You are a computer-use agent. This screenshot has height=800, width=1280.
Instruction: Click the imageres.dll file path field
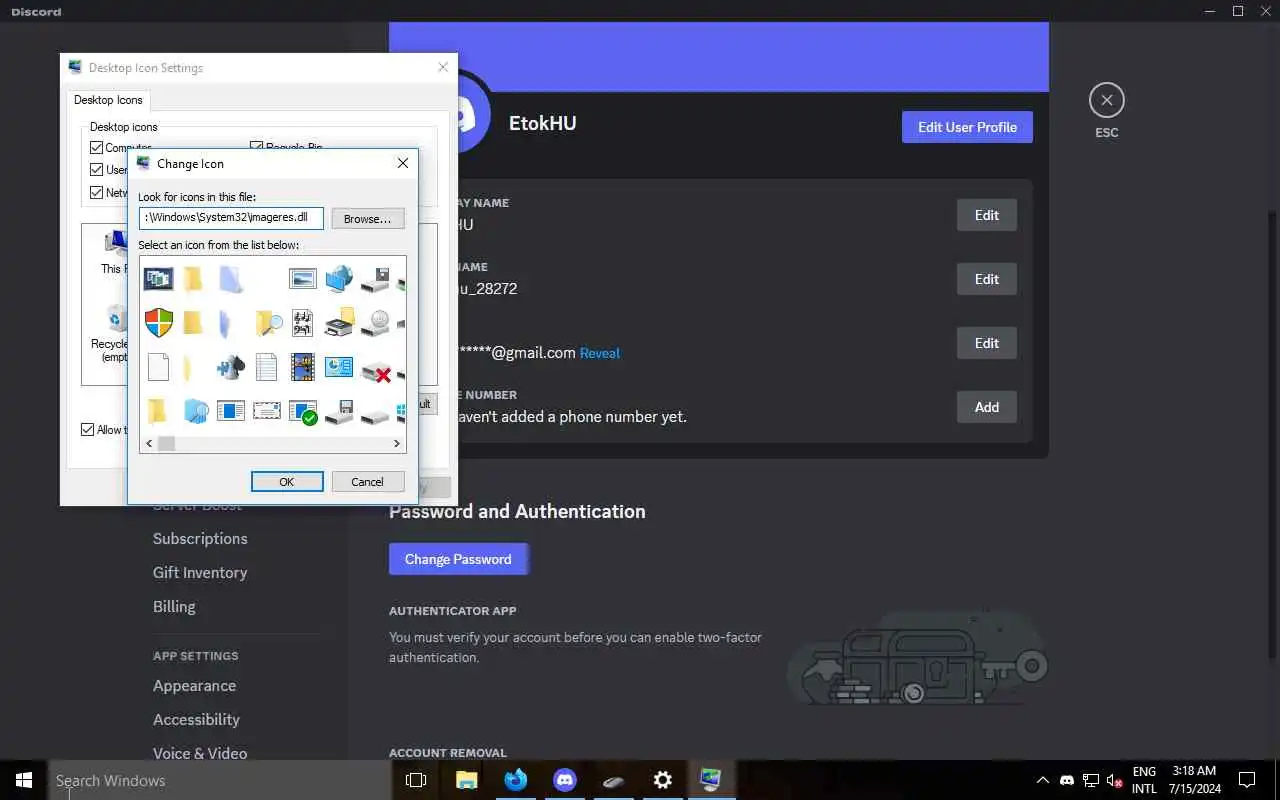(x=231, y=217)
